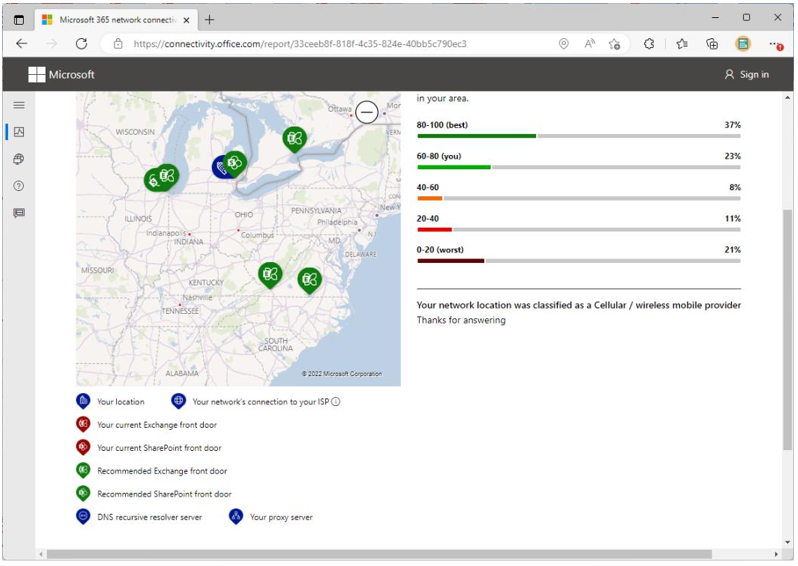Click the Your location legend icon
798x566 pixels.
point(83,401)
